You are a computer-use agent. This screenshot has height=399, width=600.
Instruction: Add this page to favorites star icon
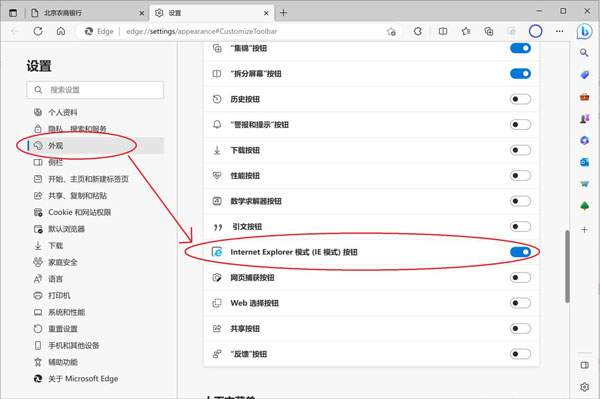391,31
